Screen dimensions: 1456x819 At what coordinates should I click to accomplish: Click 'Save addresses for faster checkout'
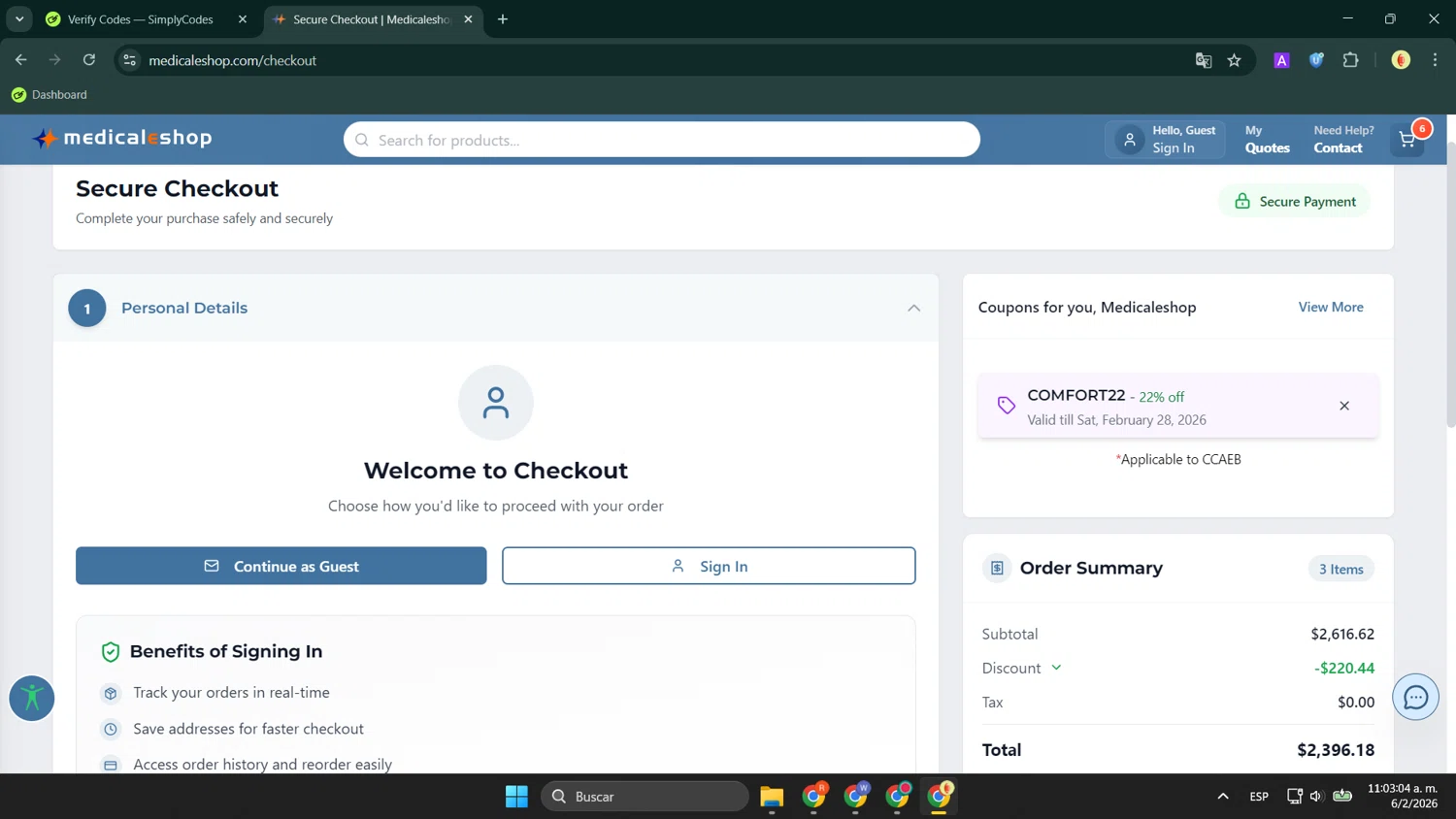pos(248,729)
